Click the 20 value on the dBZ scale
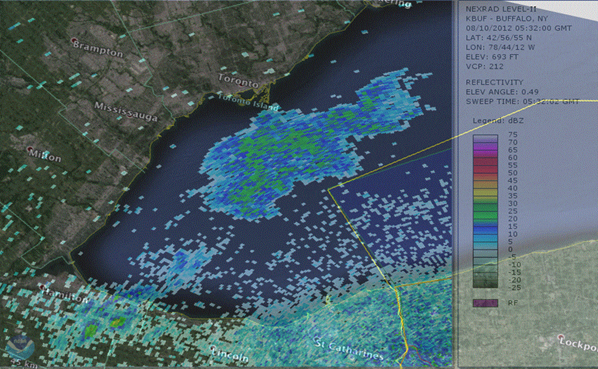 pos(513,219)
